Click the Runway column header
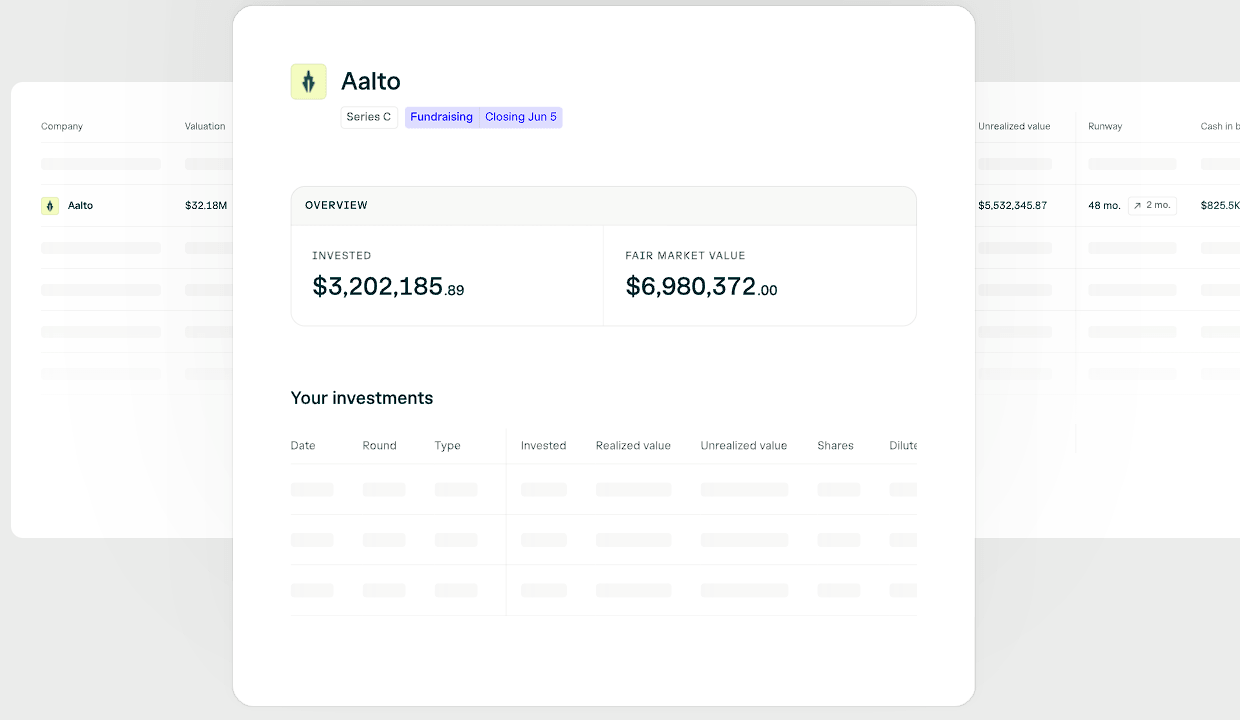 pyautogui.click(x=1105, y=127)
